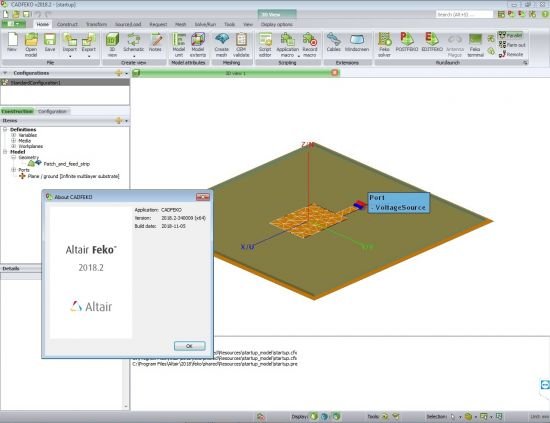Click the Application macro icon

tap(288, 45)
